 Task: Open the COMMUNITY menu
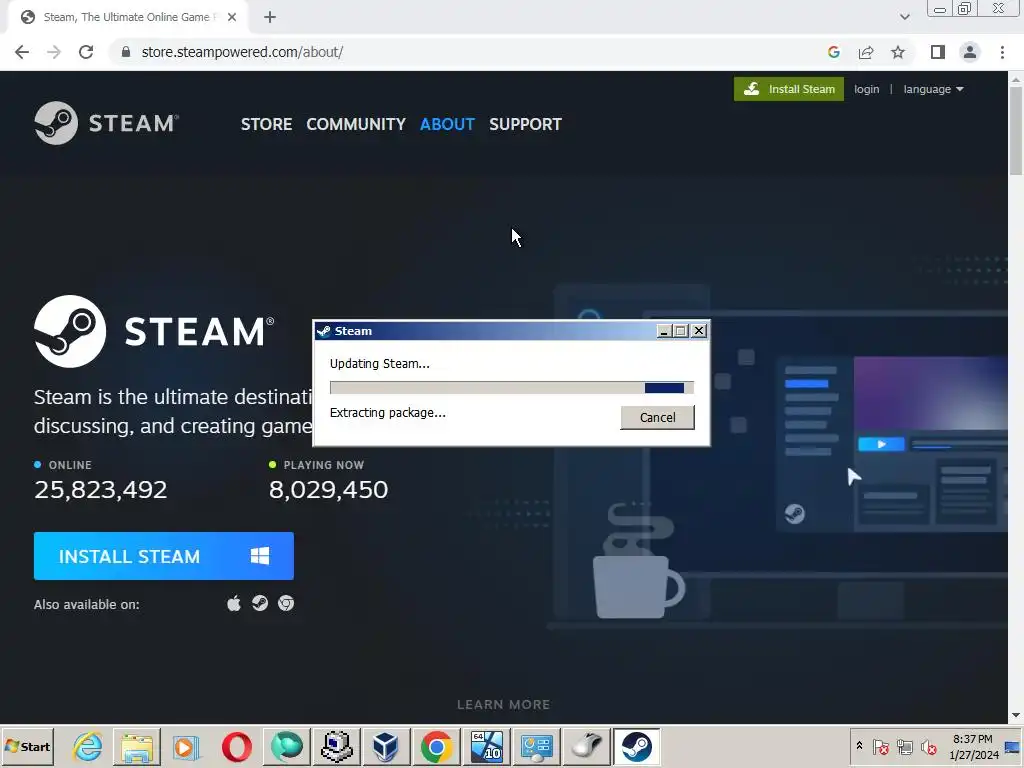point(356,124)
